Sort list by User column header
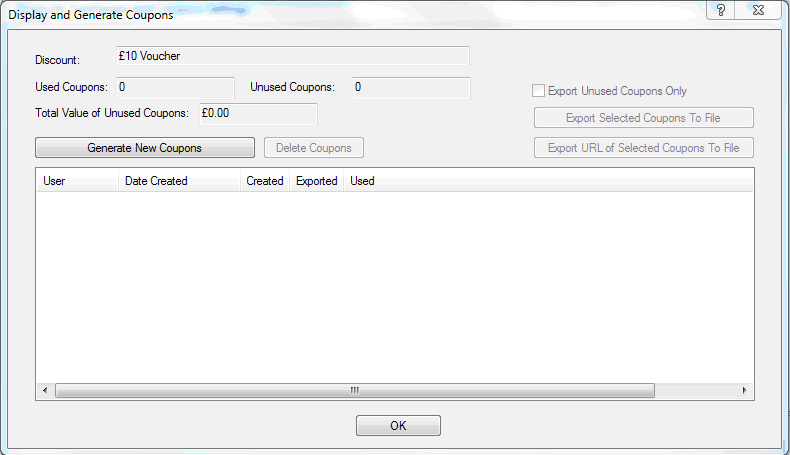The height and width of the screenshot is (455, 790). pyautogui.click(x=78, y=181)
